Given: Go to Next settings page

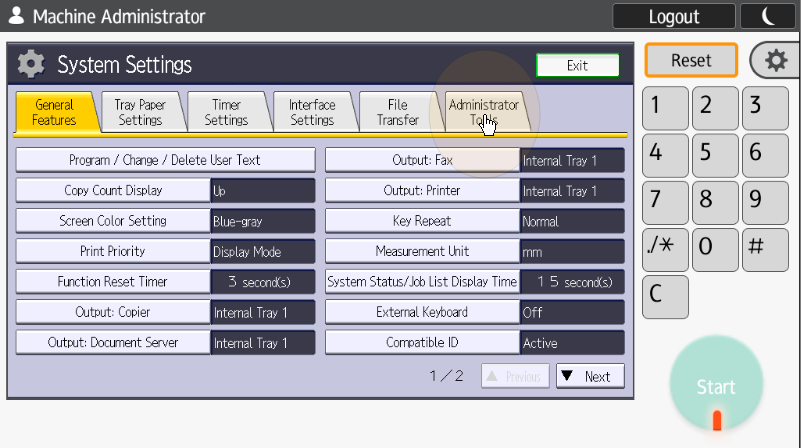Looking at the screenshot, I should click(590, 376).
